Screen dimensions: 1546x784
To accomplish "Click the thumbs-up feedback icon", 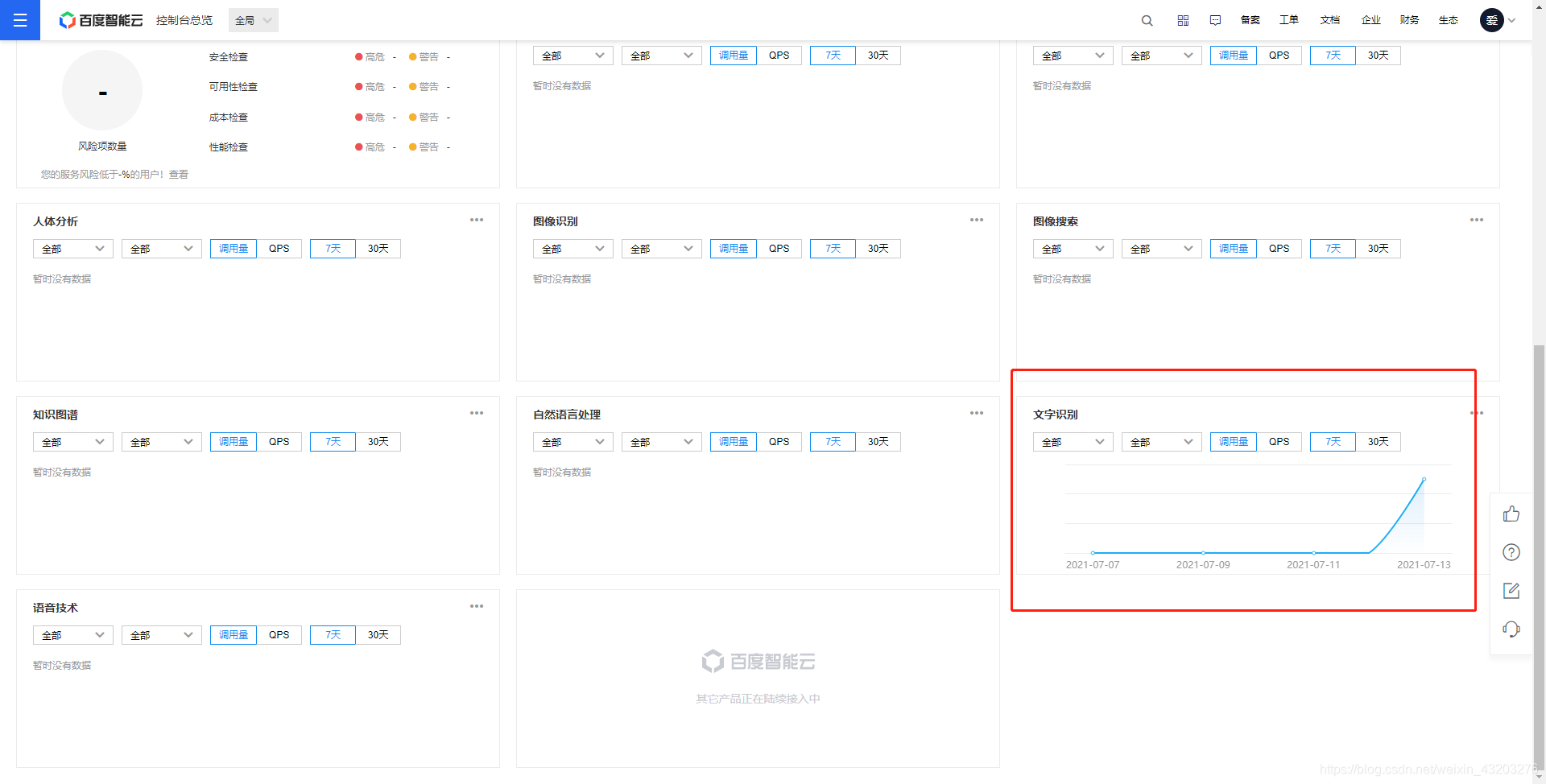I will tap(1511, 514).
